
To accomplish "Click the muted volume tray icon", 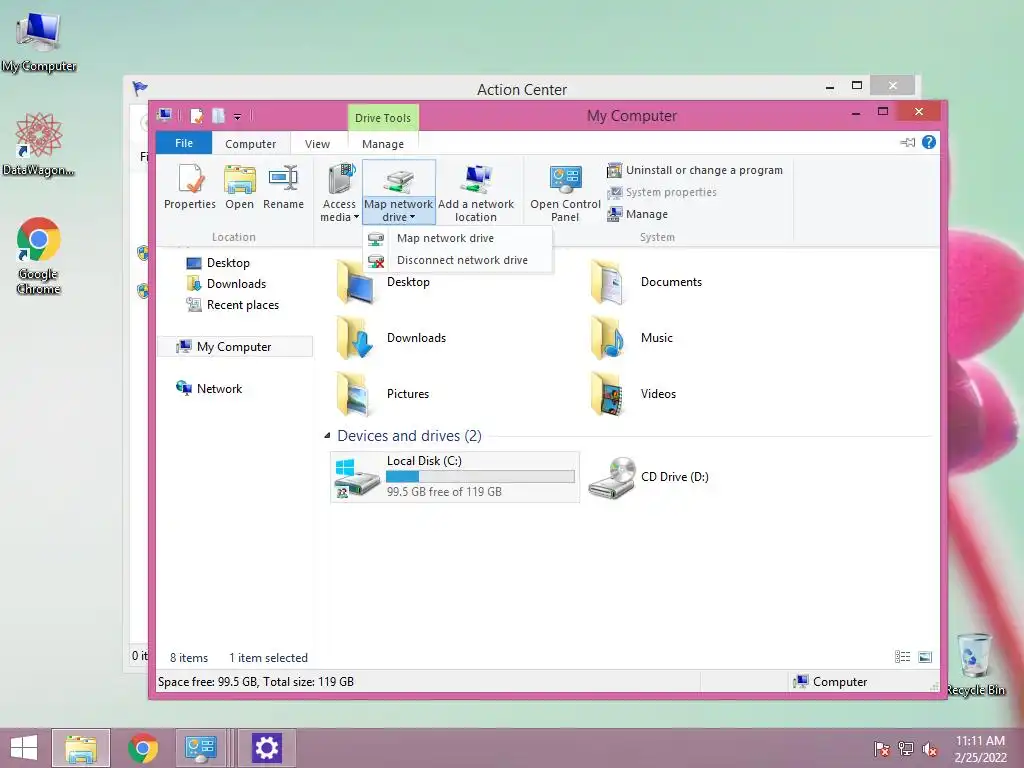I will pyautogui.click(x=930, y=749).
